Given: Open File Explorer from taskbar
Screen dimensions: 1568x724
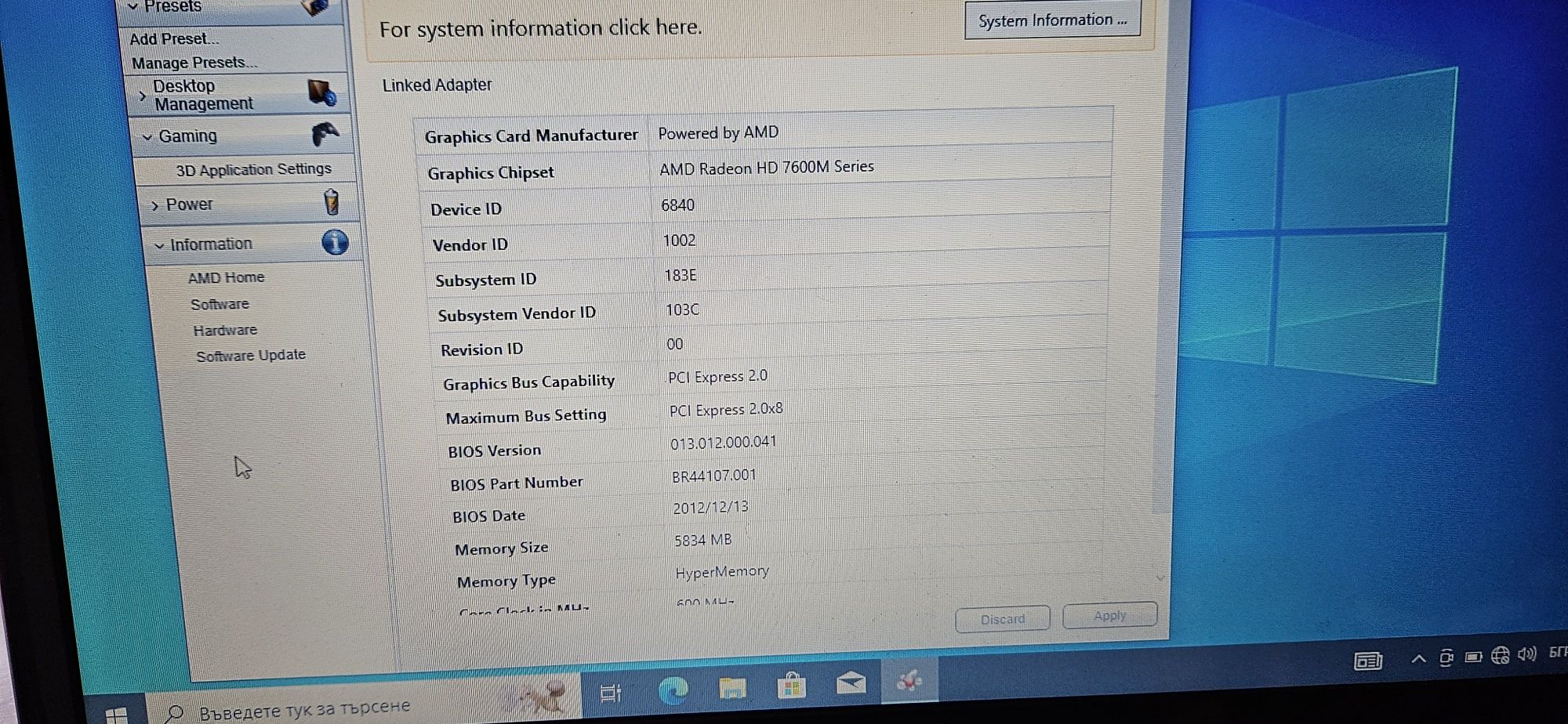Looking at the screenshot, I should point(732,688).
